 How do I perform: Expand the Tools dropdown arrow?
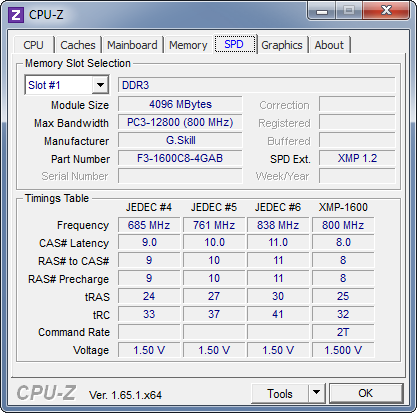coord(316,393)
